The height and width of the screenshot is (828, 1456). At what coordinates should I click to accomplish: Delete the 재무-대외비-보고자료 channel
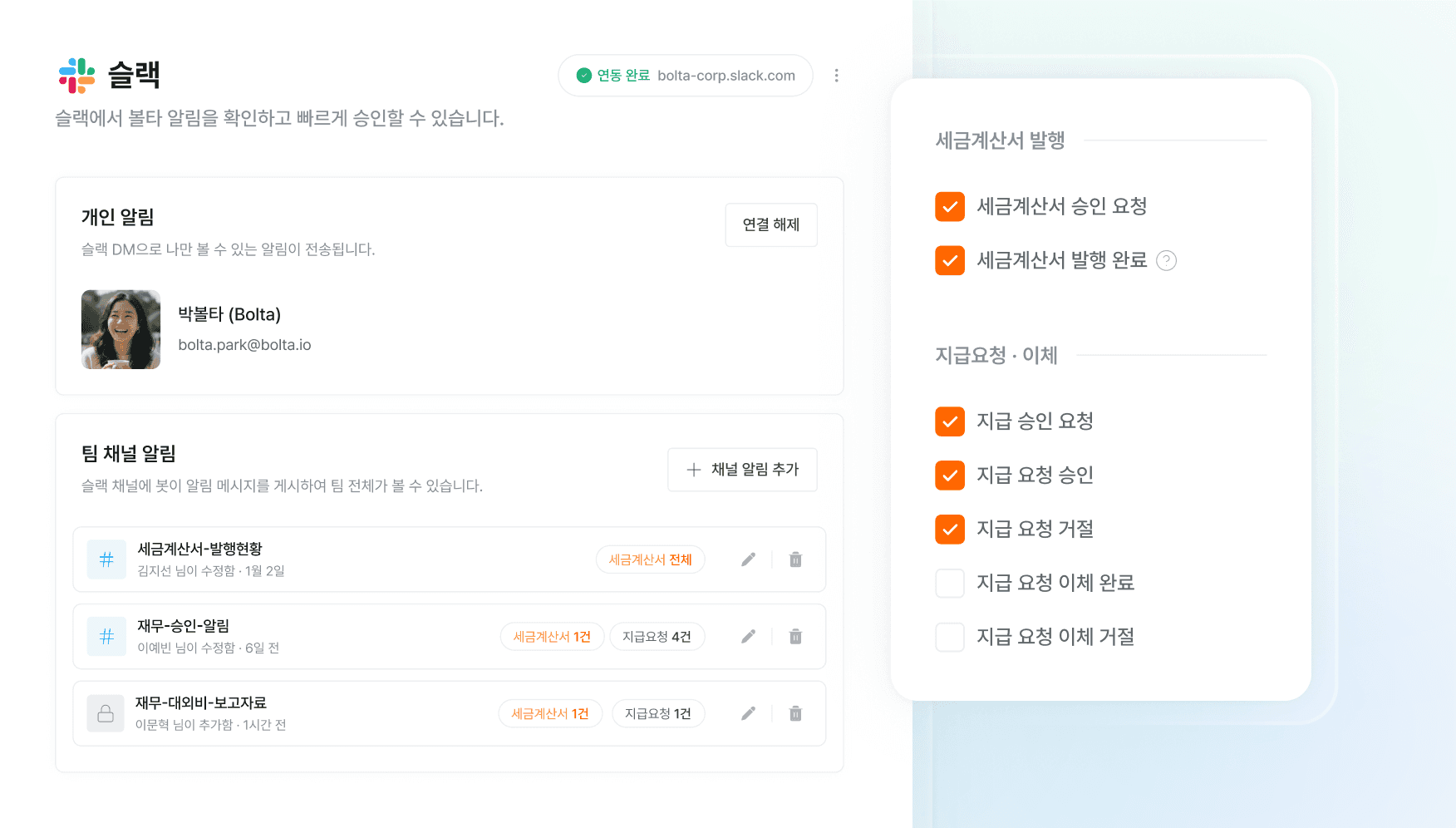(x=795, y=713)
